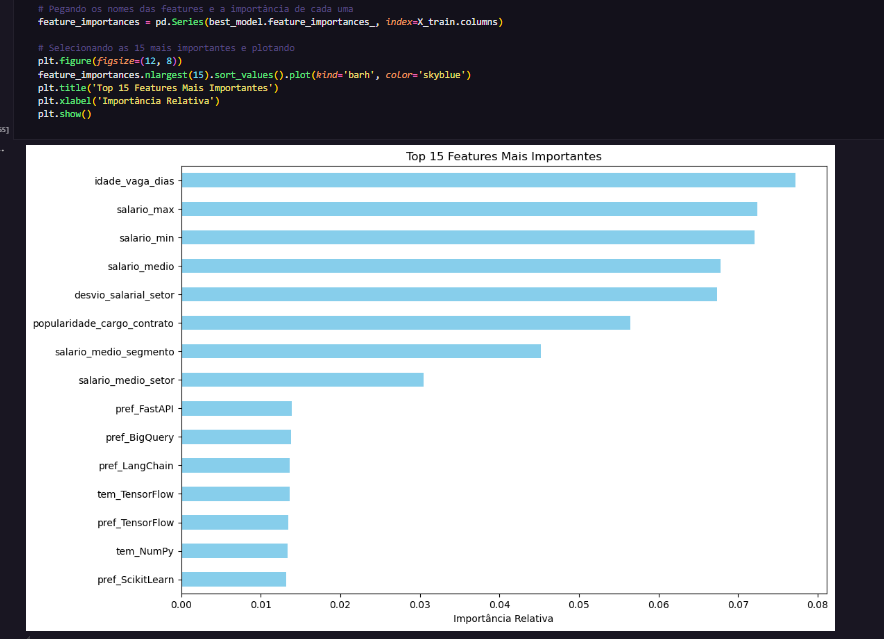Click the plt.xlabel code line
884x639 pixels.
(128, 101)
